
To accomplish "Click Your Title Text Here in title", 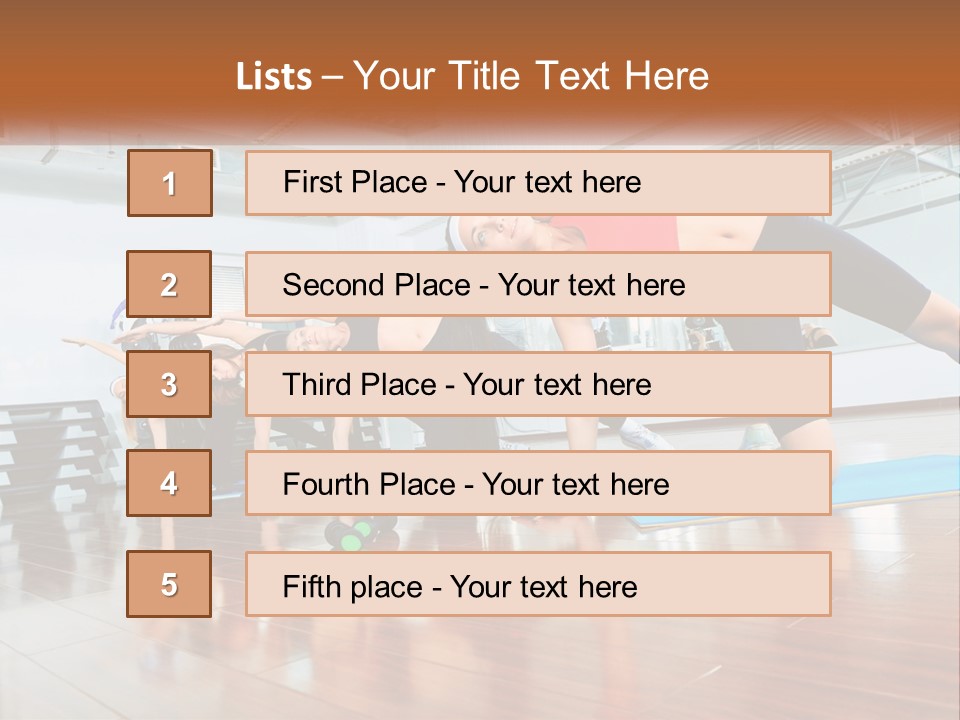I will pyautogui.click(x=531, y=76).
